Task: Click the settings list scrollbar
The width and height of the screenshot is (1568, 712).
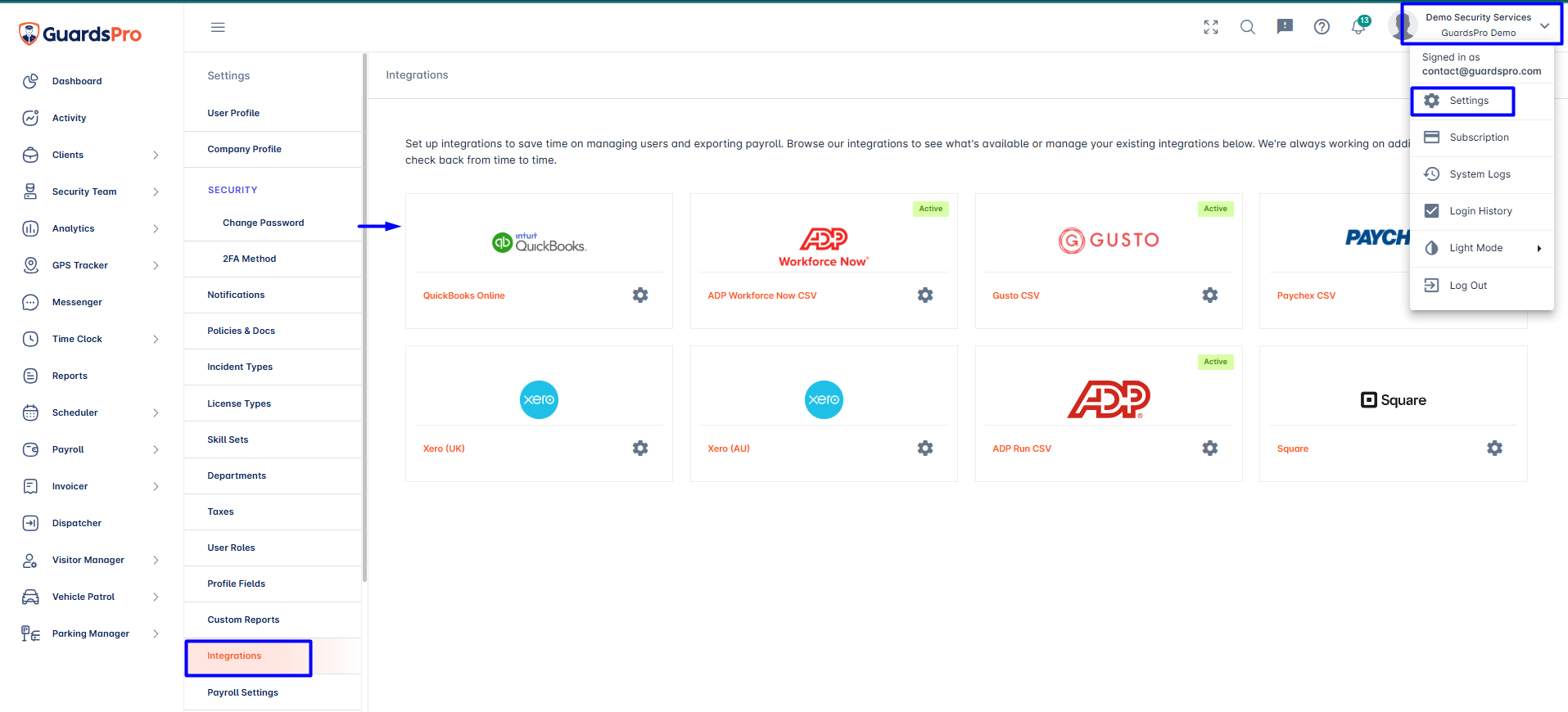Action: click(x=364, y=318)
